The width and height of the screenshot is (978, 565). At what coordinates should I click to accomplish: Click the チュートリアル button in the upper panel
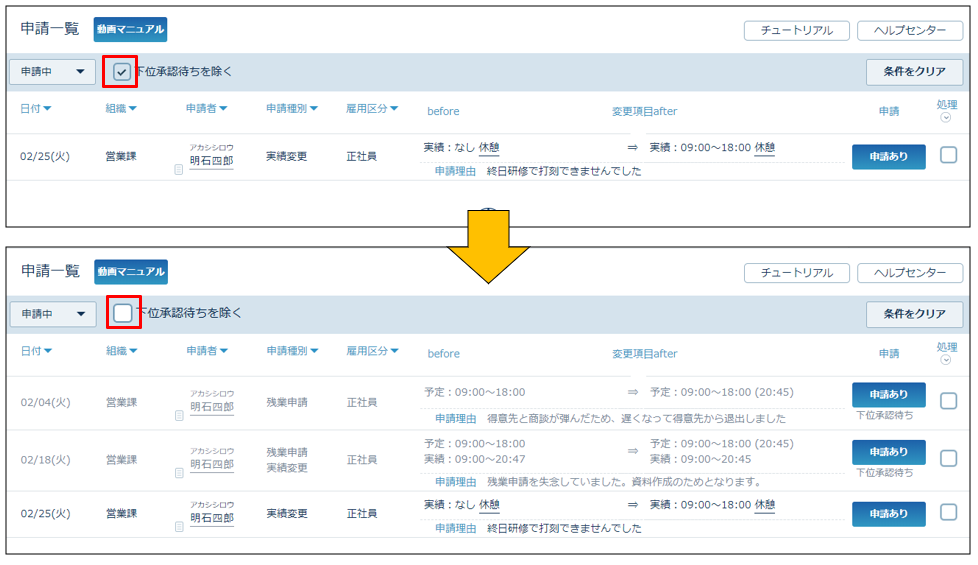pyautogui.click(x=796, y=30)
